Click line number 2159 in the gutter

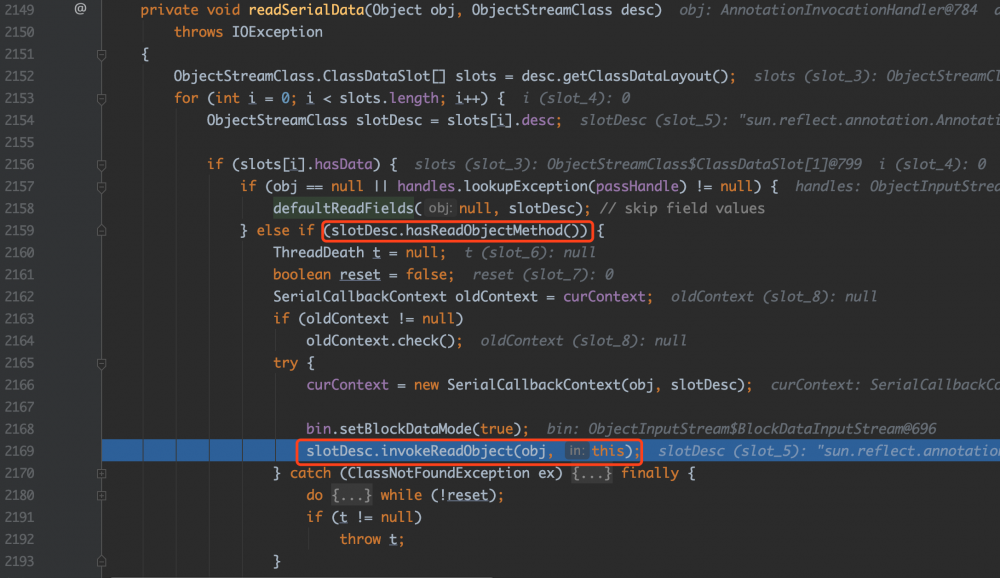20,230
